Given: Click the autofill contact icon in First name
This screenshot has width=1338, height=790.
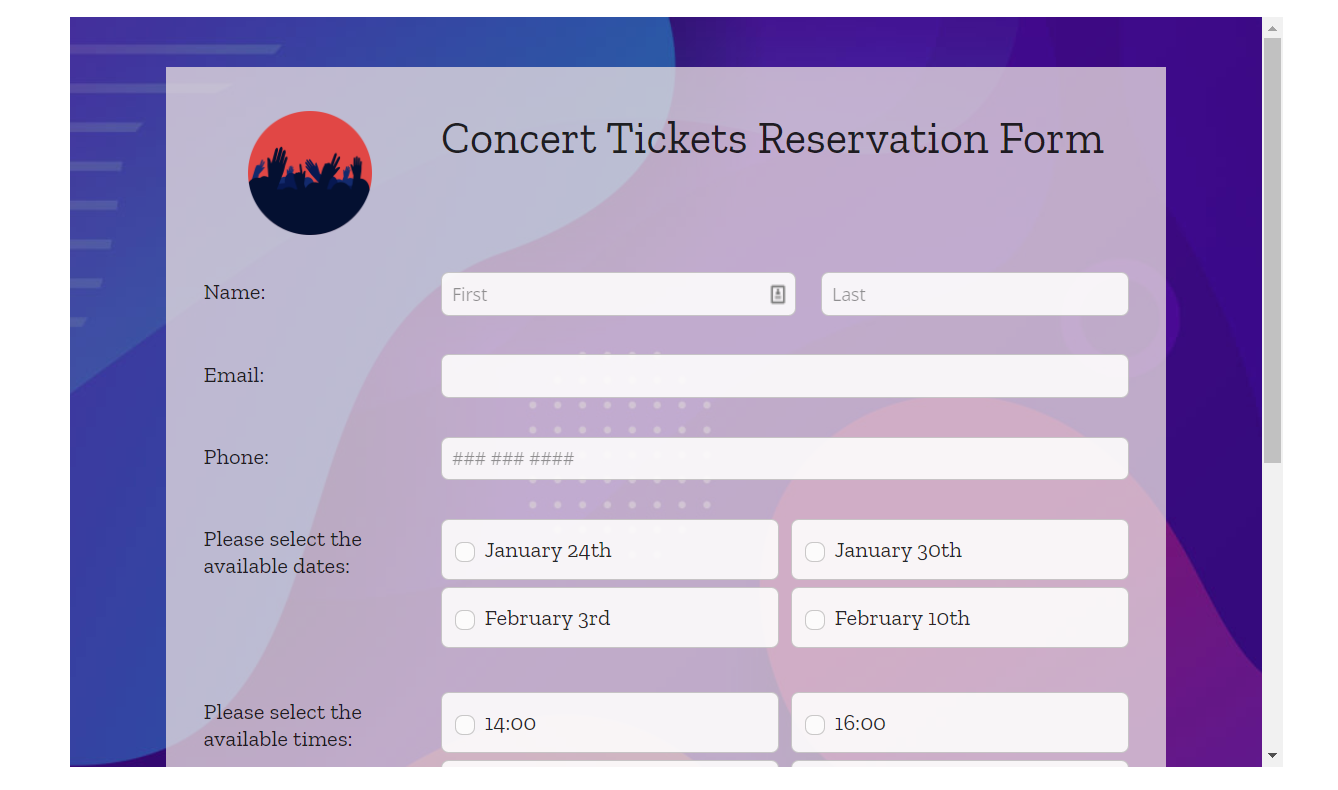Looking at the screenshot, I should 778,294.
